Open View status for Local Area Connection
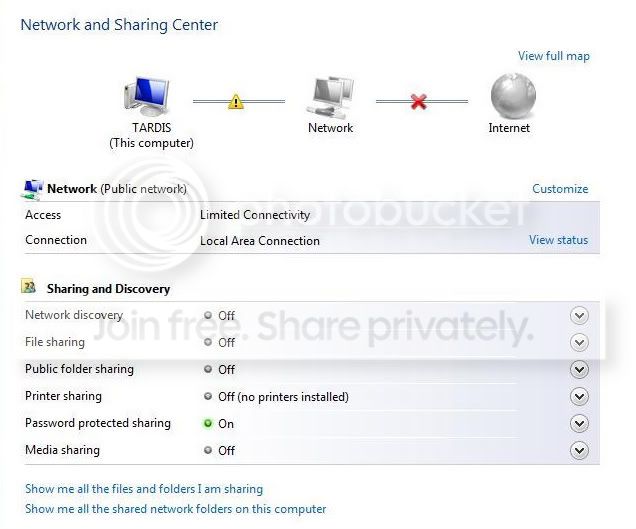The width and height of the screenshot is (636, 529). tap(559, 240)
